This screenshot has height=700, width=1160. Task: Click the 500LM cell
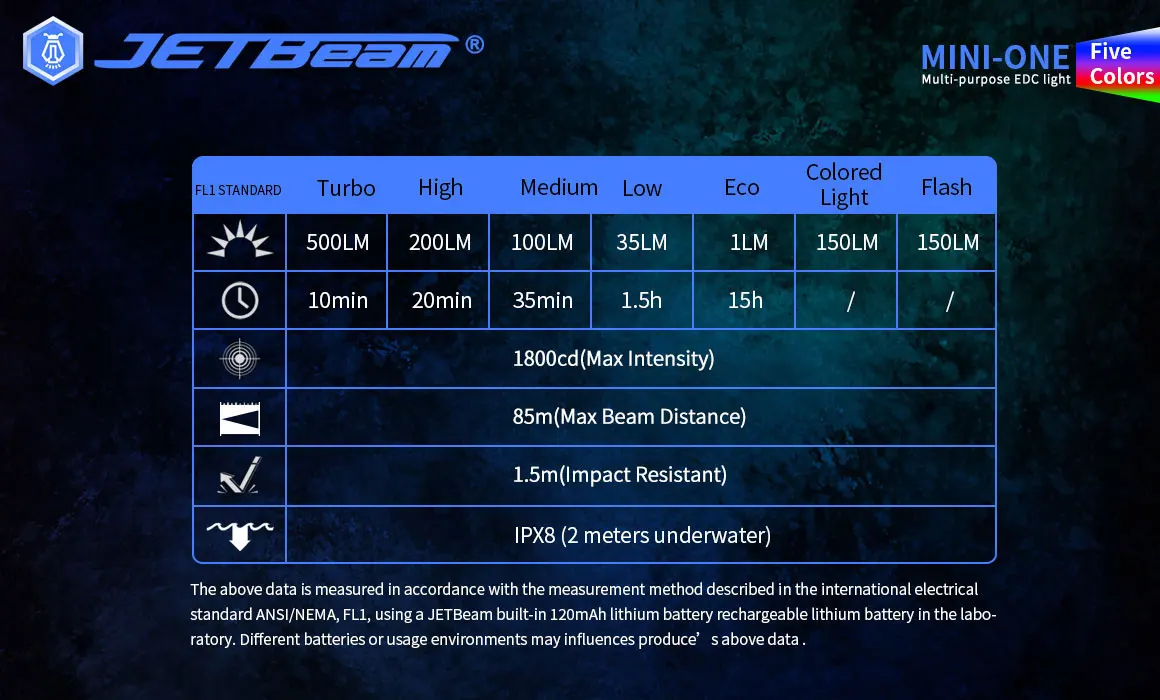tap(337, 242)
